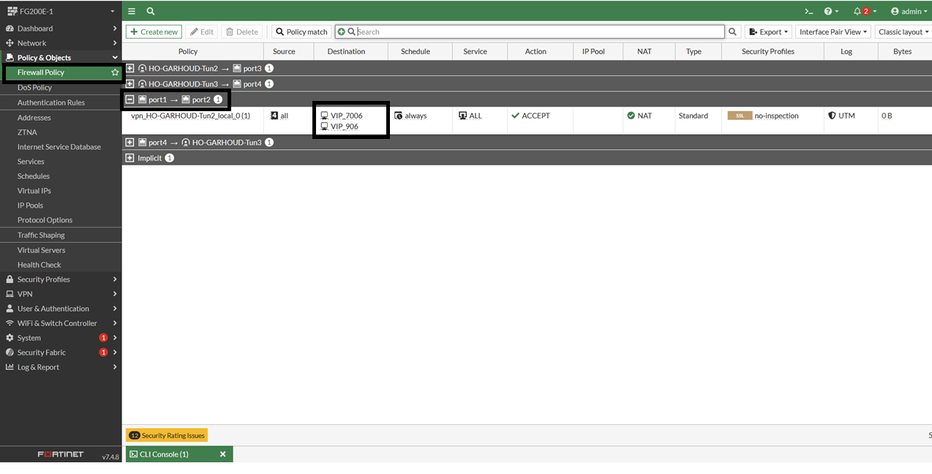The width and height of the screenshot is (932, 474).
Task: Open the admin user menu
Action: tap(909, 11)
